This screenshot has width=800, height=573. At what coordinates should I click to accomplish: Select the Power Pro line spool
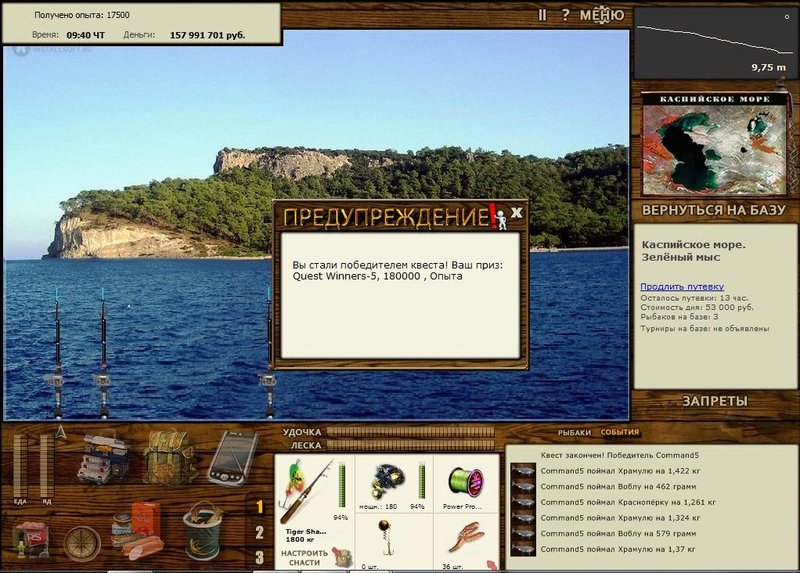[x=465, y=482]
